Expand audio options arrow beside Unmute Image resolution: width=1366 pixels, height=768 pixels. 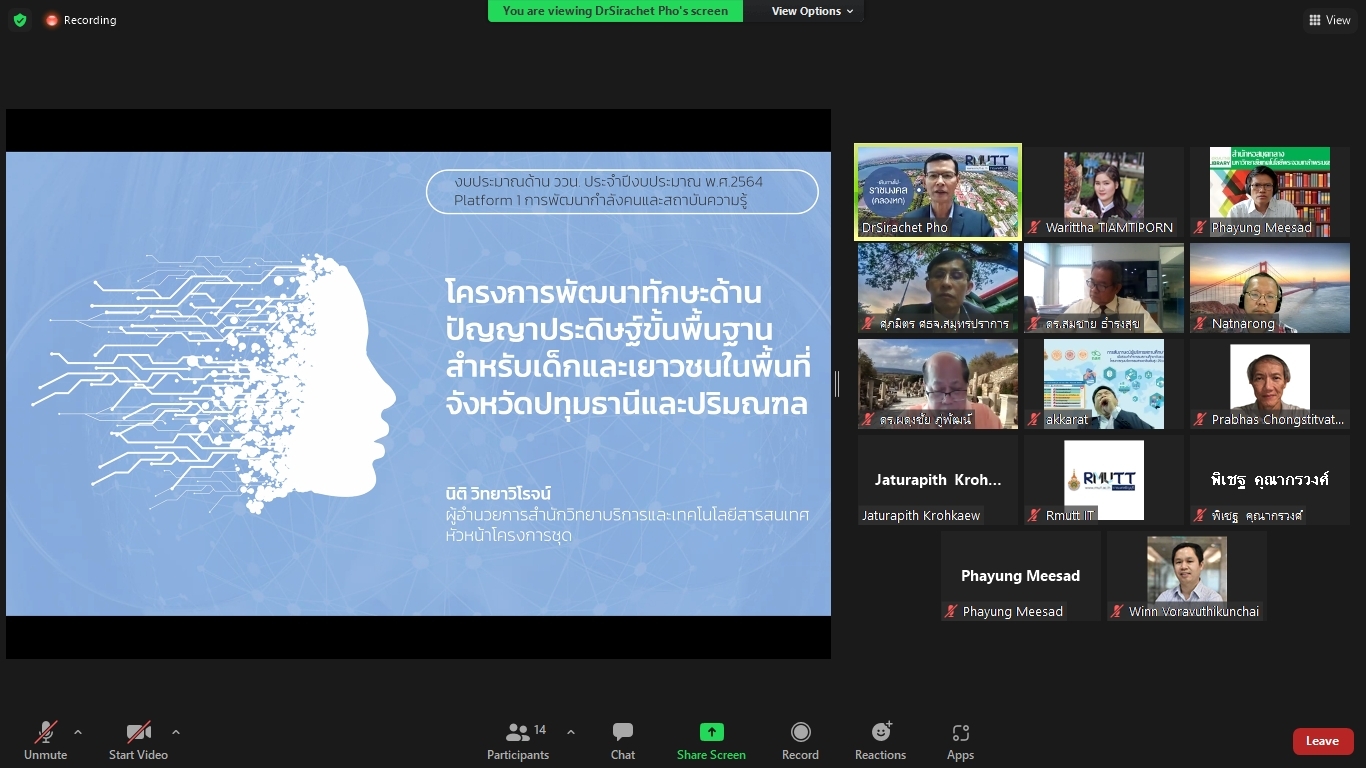pos(78,732)
